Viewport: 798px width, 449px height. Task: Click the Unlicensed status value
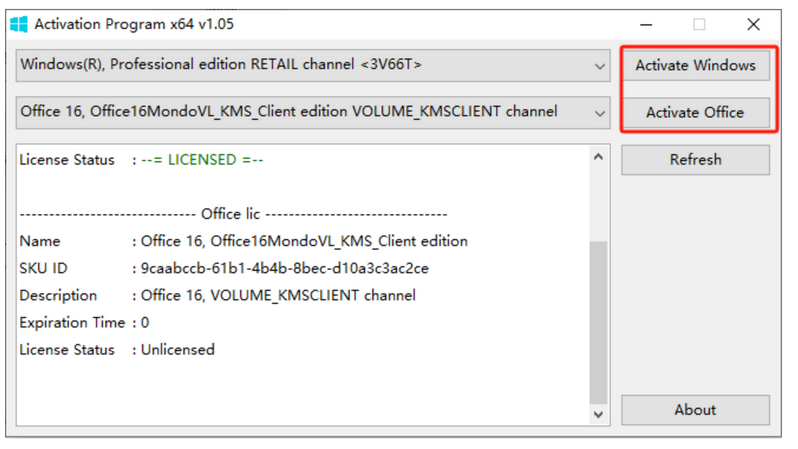[178, 350]
